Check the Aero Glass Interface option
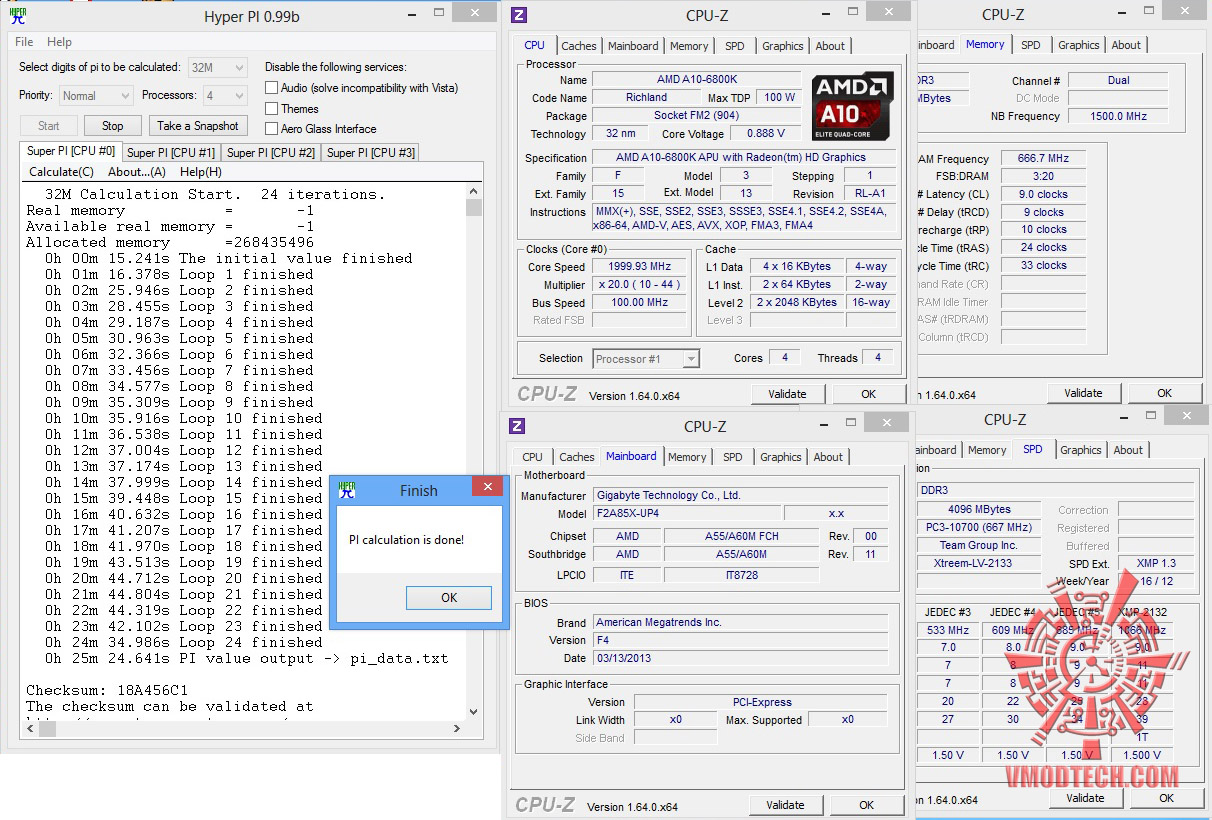The image size is (1212, 820). [271, 129]
